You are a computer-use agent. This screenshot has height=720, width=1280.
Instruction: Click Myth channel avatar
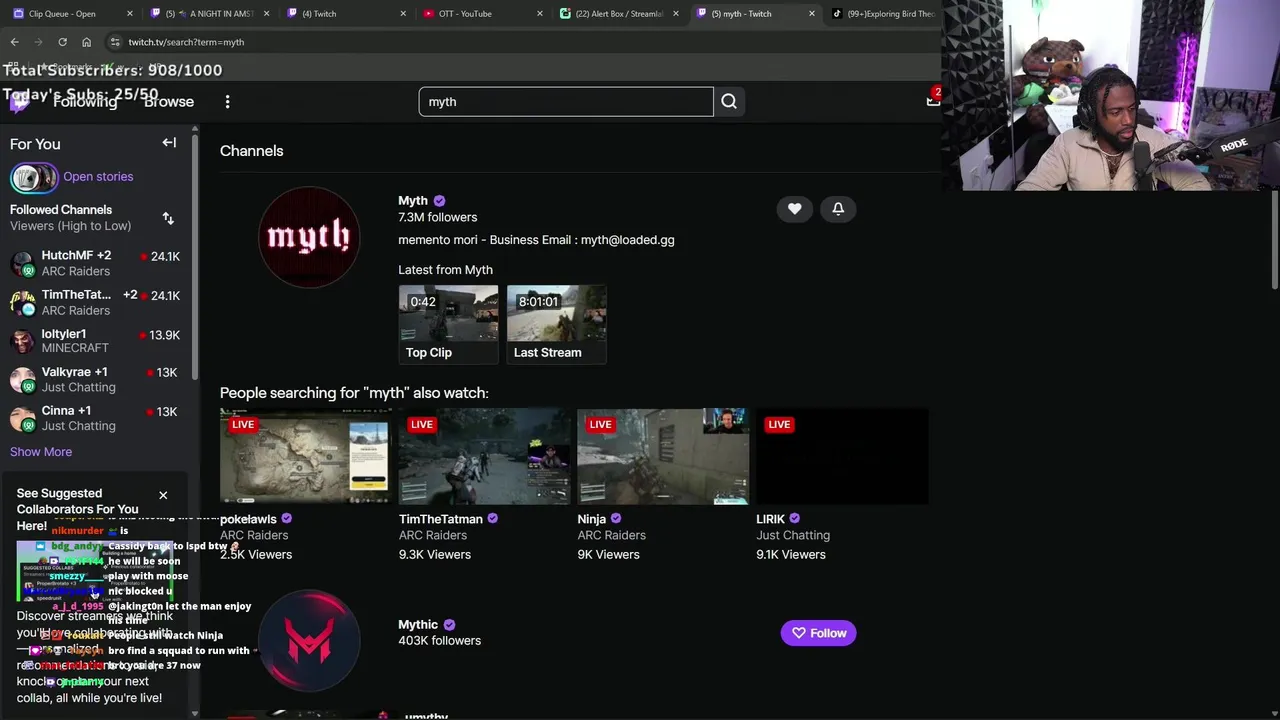(x=309, y=237)
